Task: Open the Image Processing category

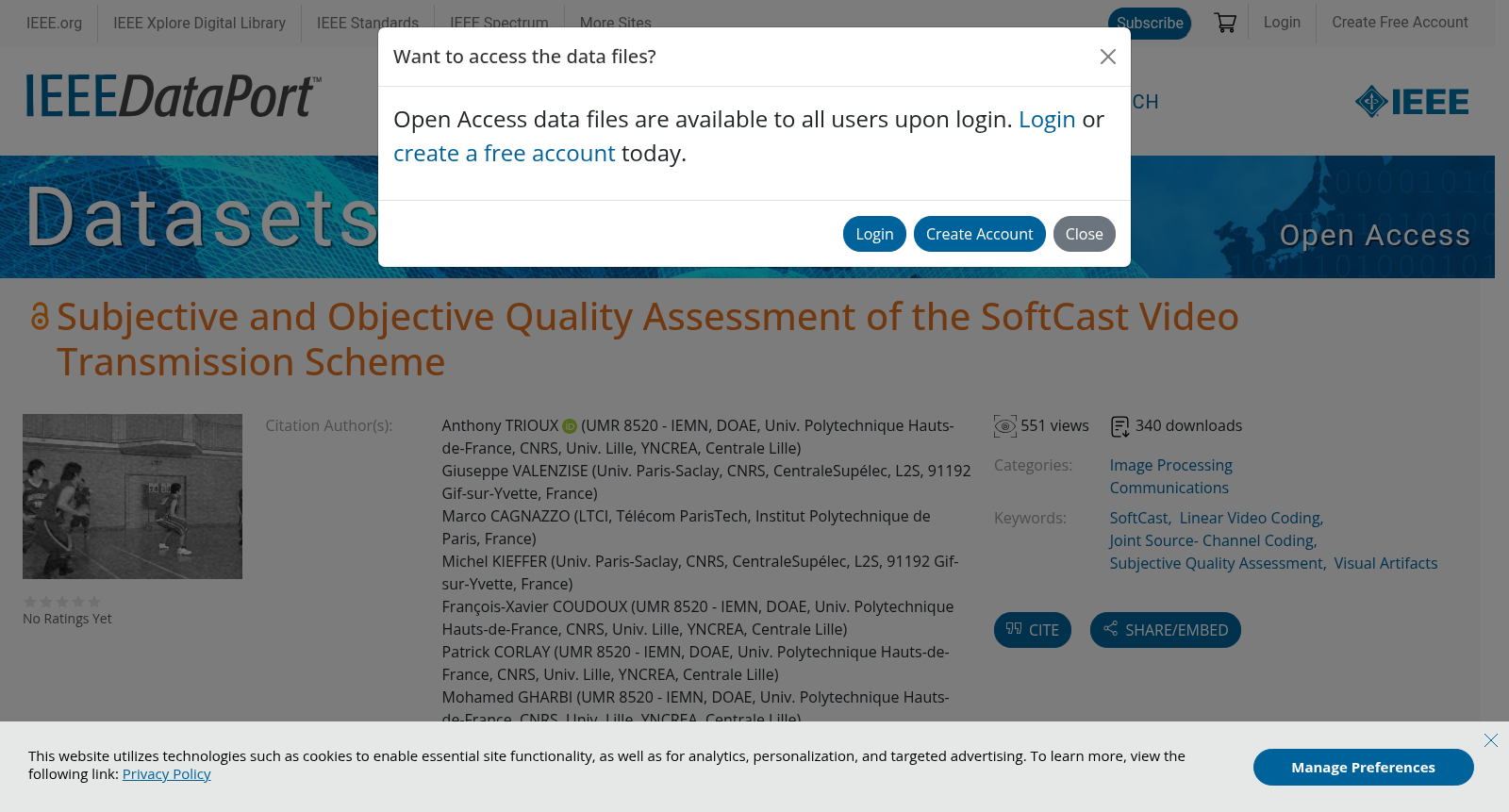Action: pyautogui.click(x=1170, y=465)
